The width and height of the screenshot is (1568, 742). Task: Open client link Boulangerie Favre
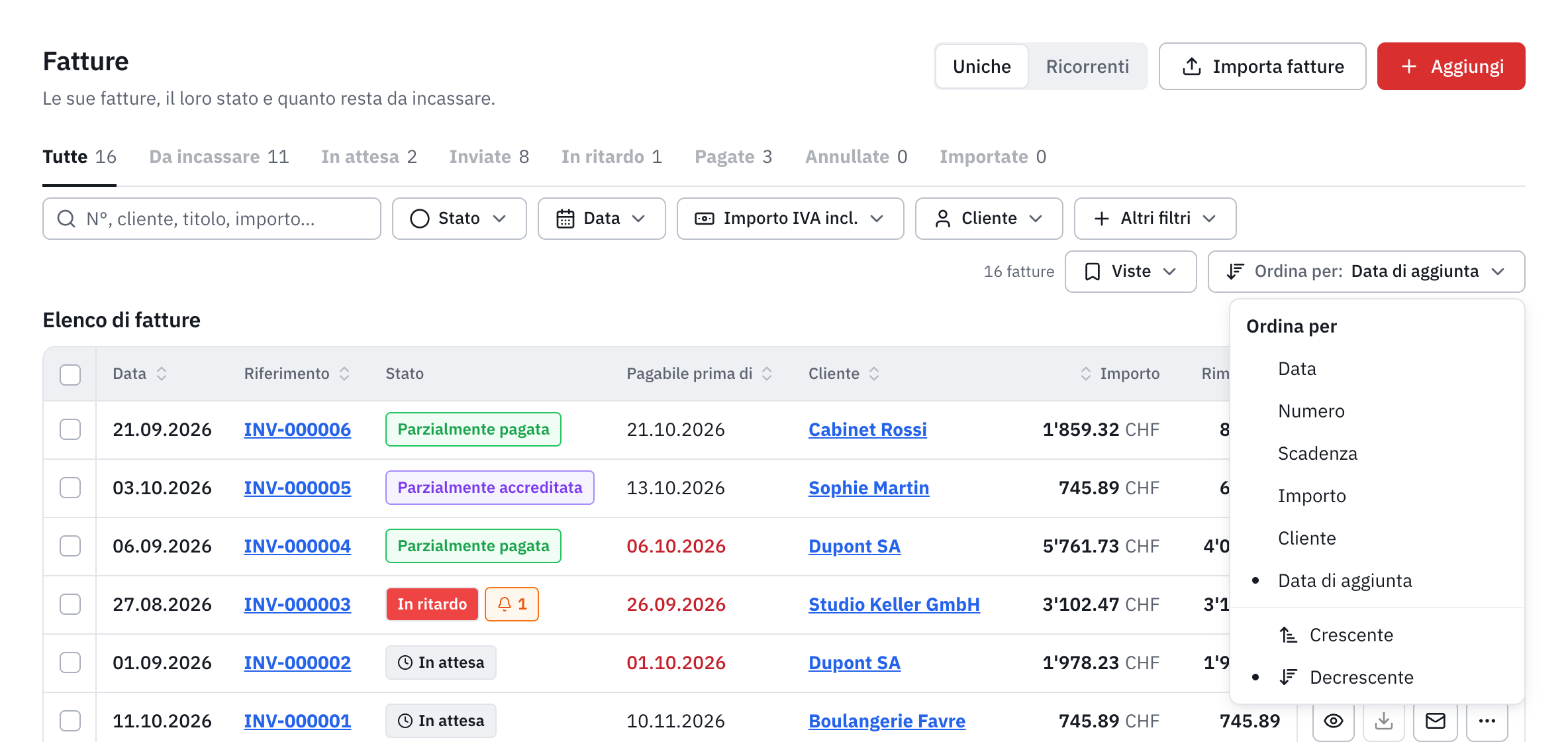tap(887, 721)
